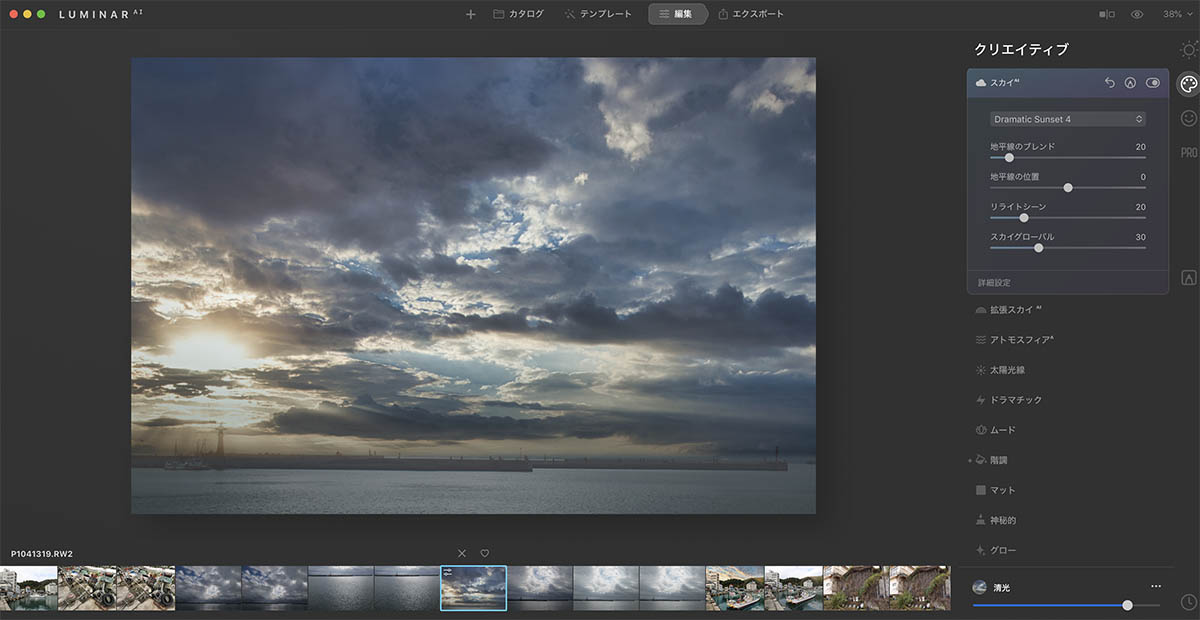The height and width of the screenshot is (620, 1200).
Task: Click the スカイグローバル value 30
Action: tap(1140, 236)
